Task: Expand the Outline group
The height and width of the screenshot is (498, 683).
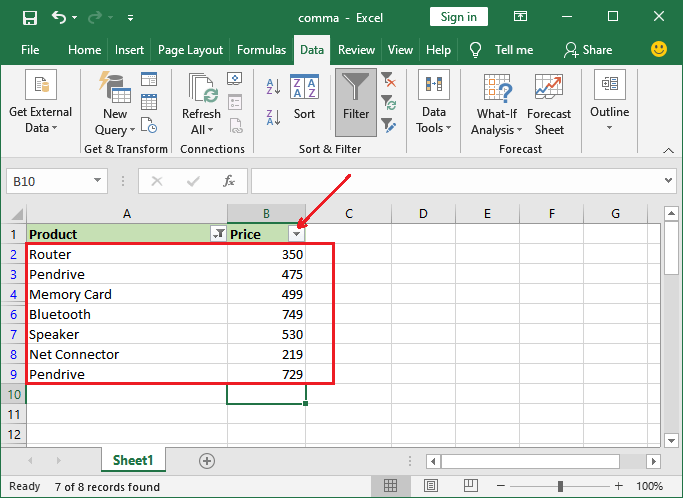Action: point(609,101)
